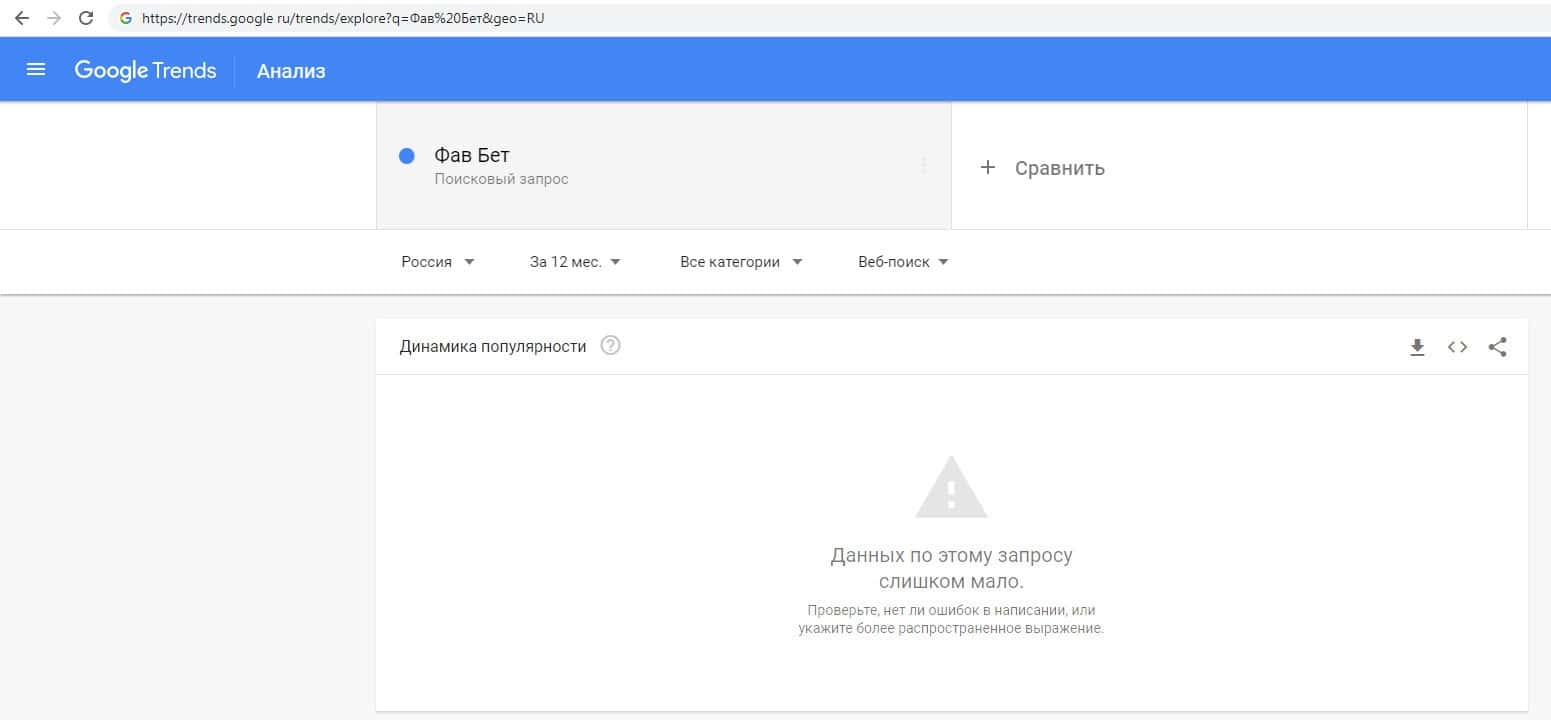Click the browser forward arrow
Viewport: 1551px width, 720px height.
point(54,18)
